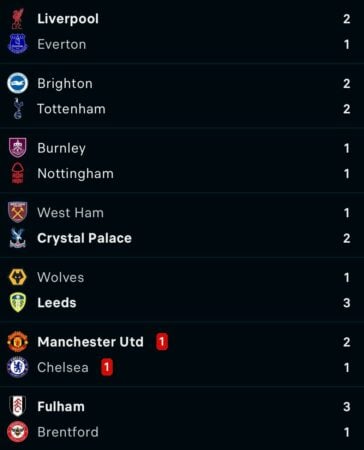Click Leeds score of 3
The image size is (364, 450).
point(347,303)
